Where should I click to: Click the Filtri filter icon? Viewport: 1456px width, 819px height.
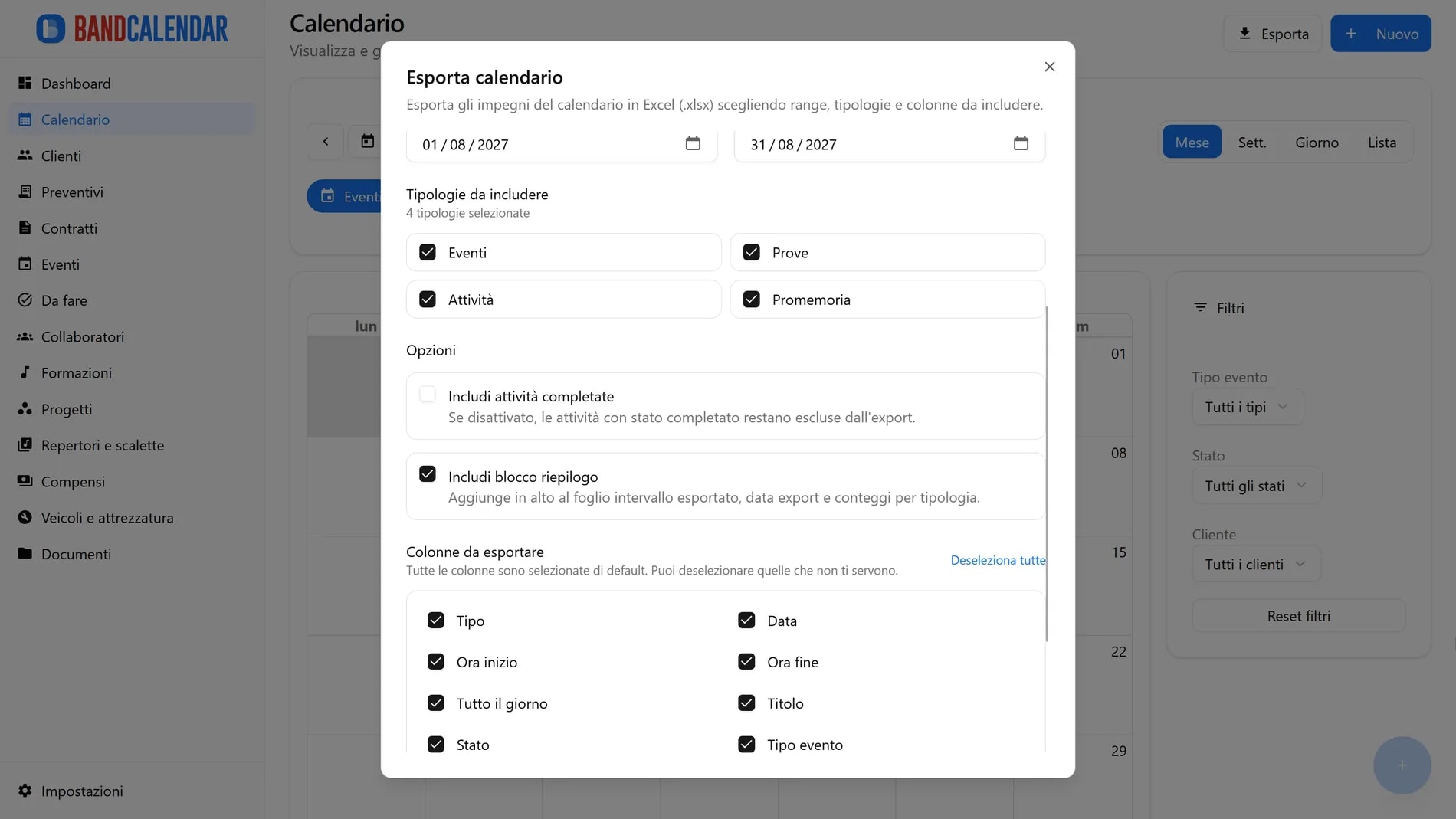(1200, 307)
